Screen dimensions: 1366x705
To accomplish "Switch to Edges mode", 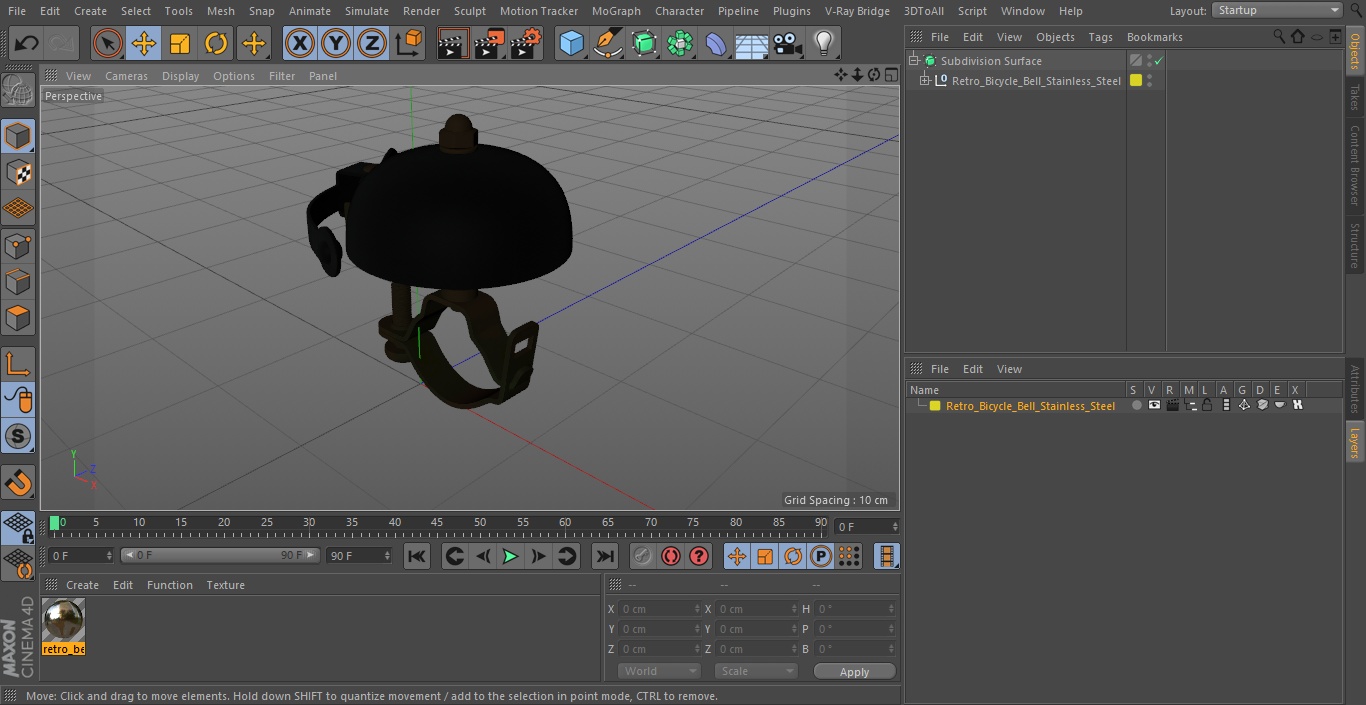I will [18, 282].
